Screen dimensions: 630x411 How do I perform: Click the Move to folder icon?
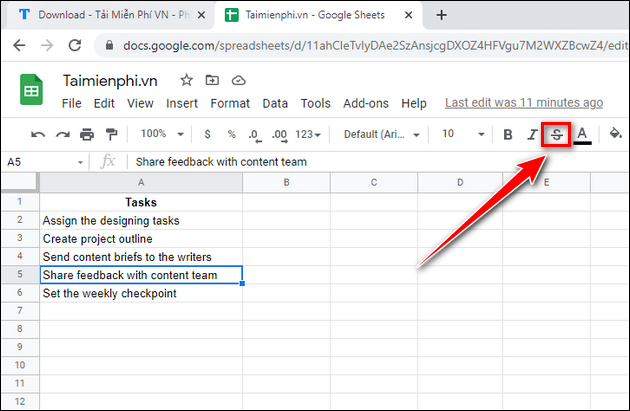click(212, 80)
